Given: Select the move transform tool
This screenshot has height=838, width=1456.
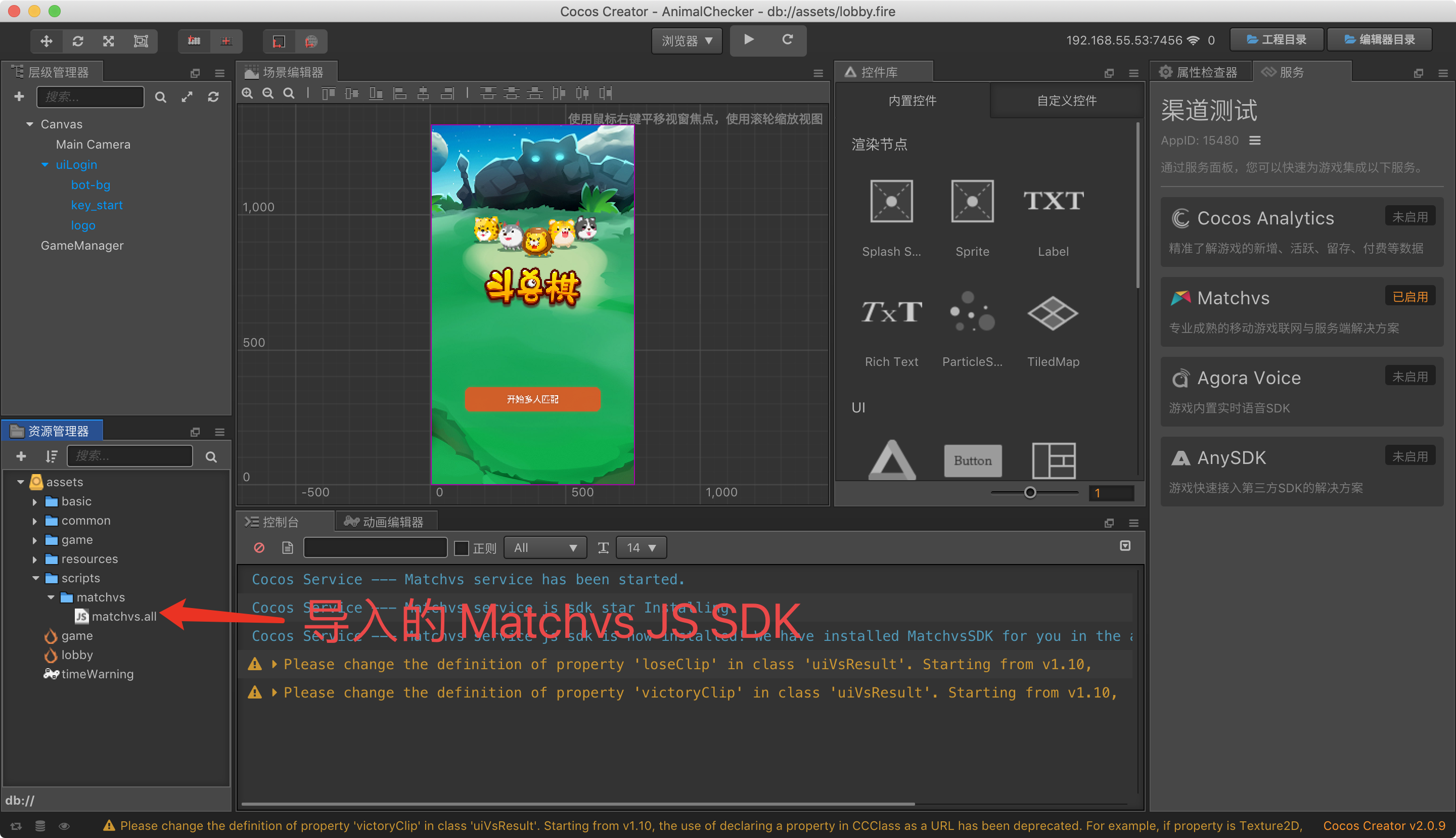Looking at the screenshot, I should pos(47,41).
